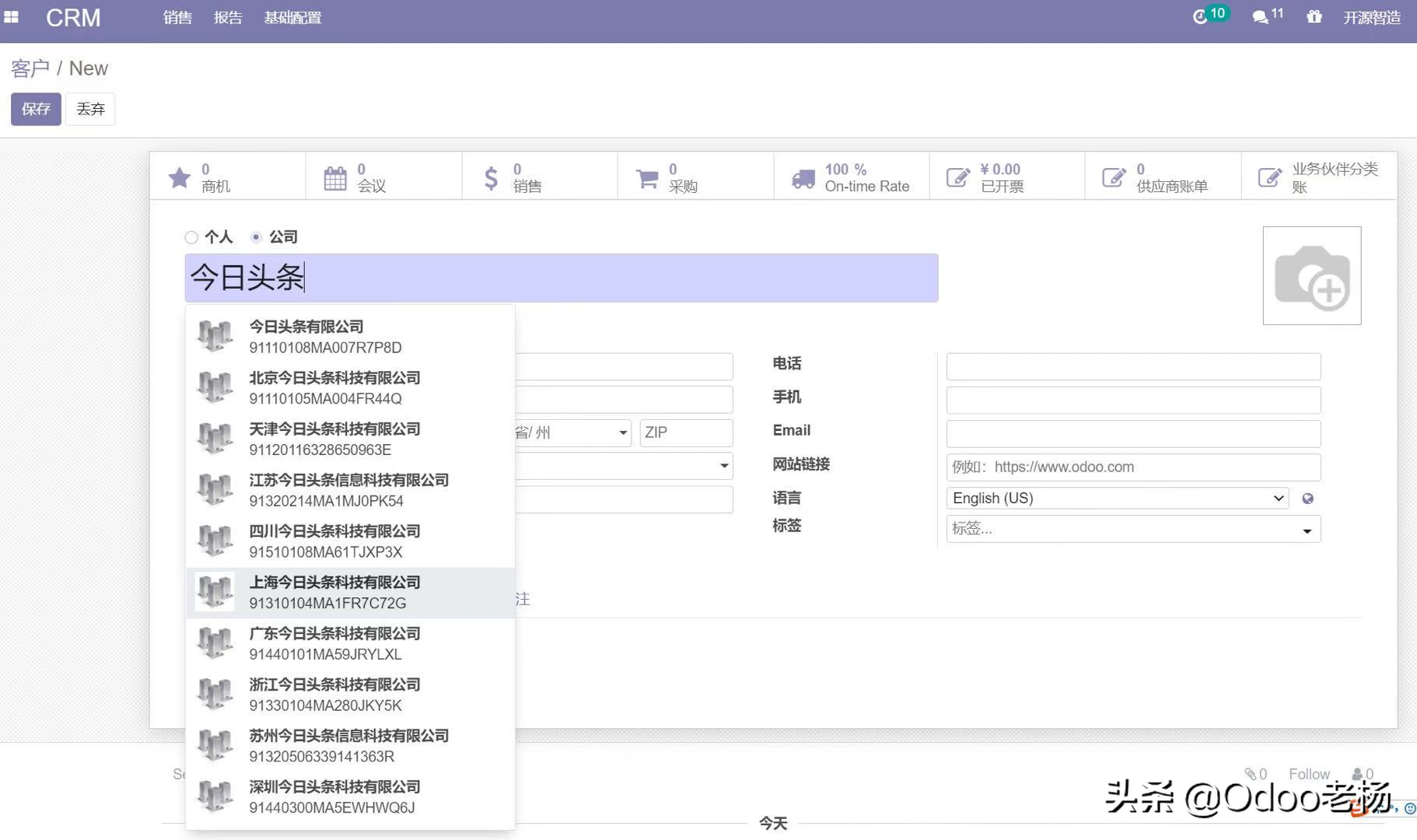Click the globe icon next to language
The width and height of the screenshot is (1417, 840).
(1308, 499)
